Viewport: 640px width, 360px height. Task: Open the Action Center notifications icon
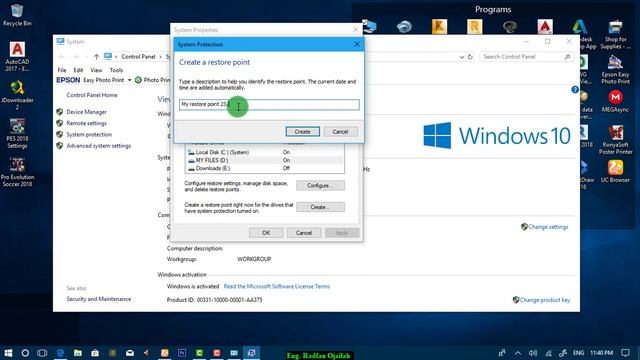coord(625,353)
